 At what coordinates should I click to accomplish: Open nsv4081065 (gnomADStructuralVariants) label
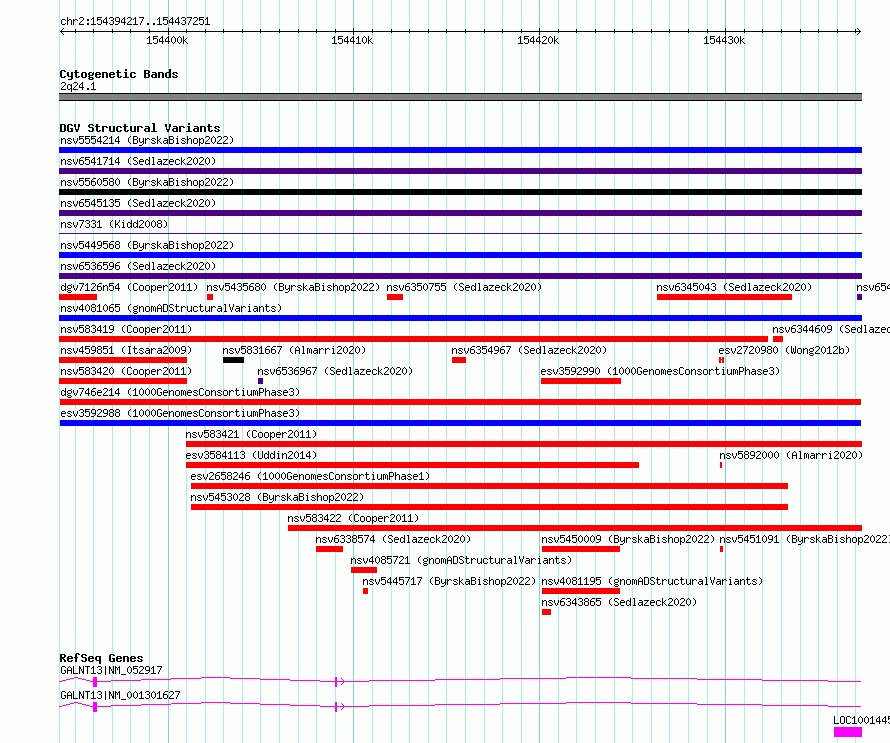(x=171, y=308)
